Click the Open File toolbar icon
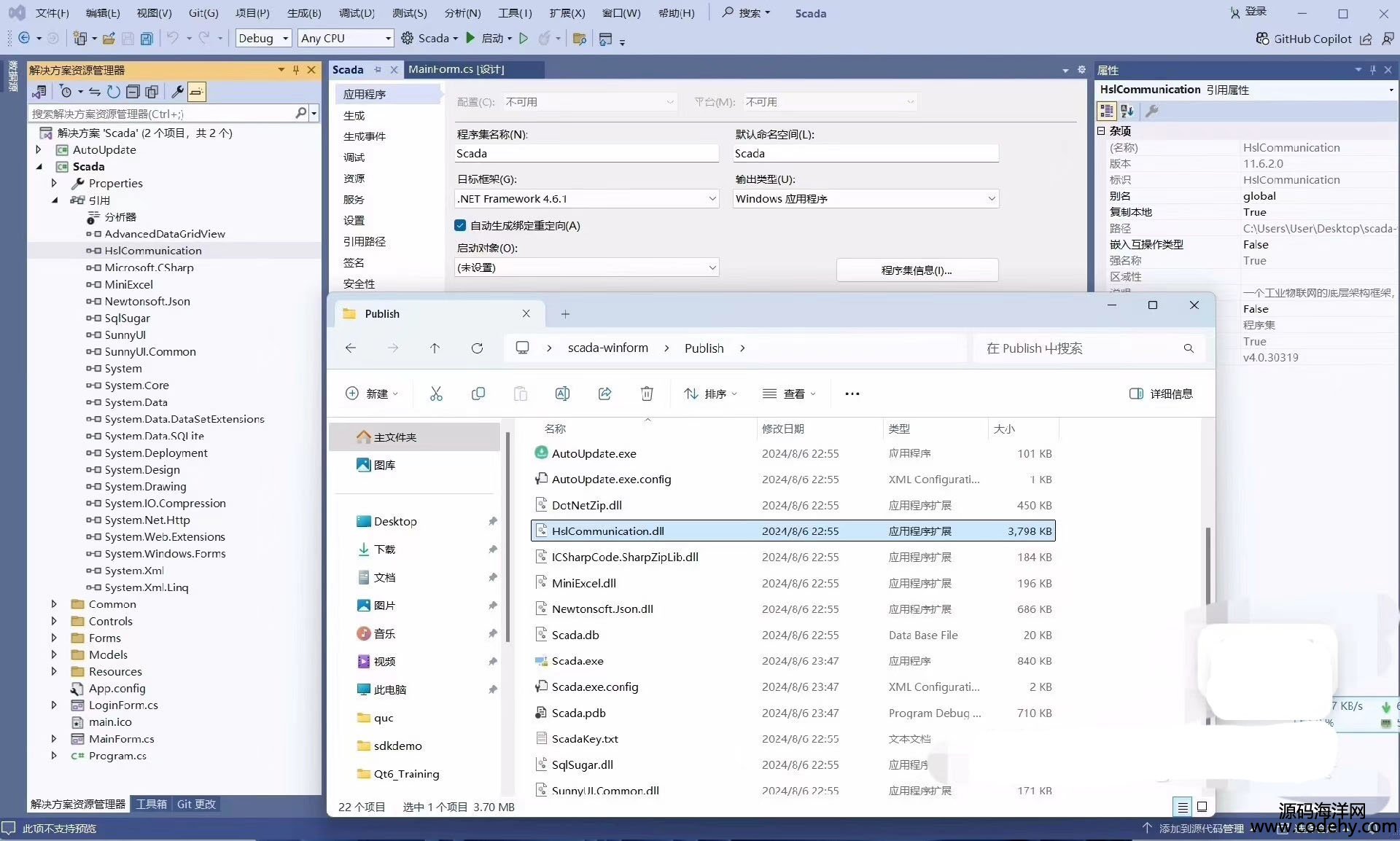Image resolution: width=1400 pixels, height=841 pixels. [109, 39]
